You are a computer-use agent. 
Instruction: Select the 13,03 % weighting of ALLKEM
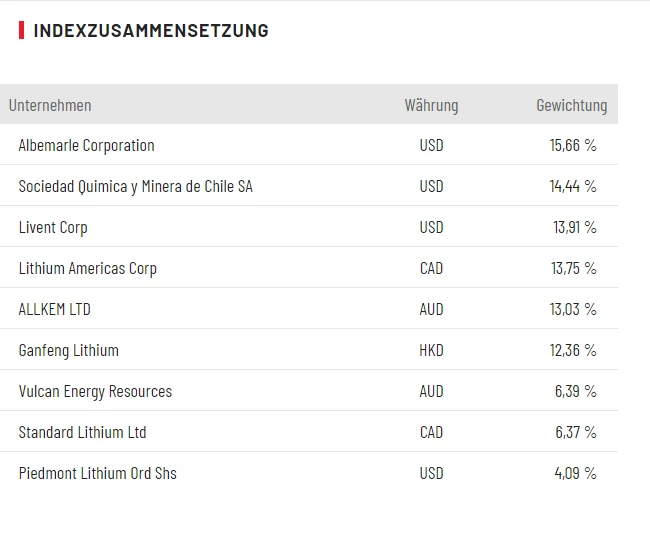pos(573,309)
